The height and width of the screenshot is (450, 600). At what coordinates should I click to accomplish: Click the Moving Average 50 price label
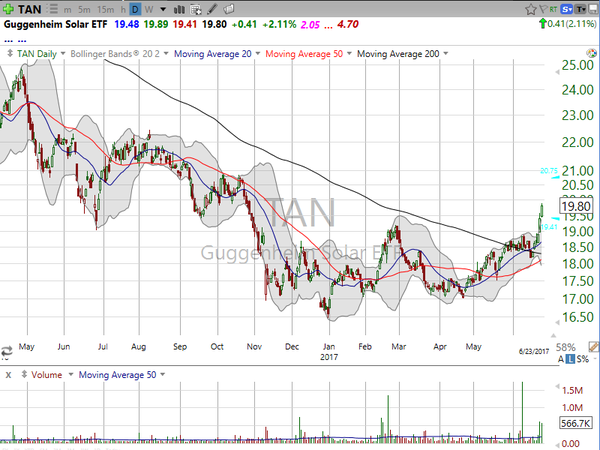pos(304,54)
